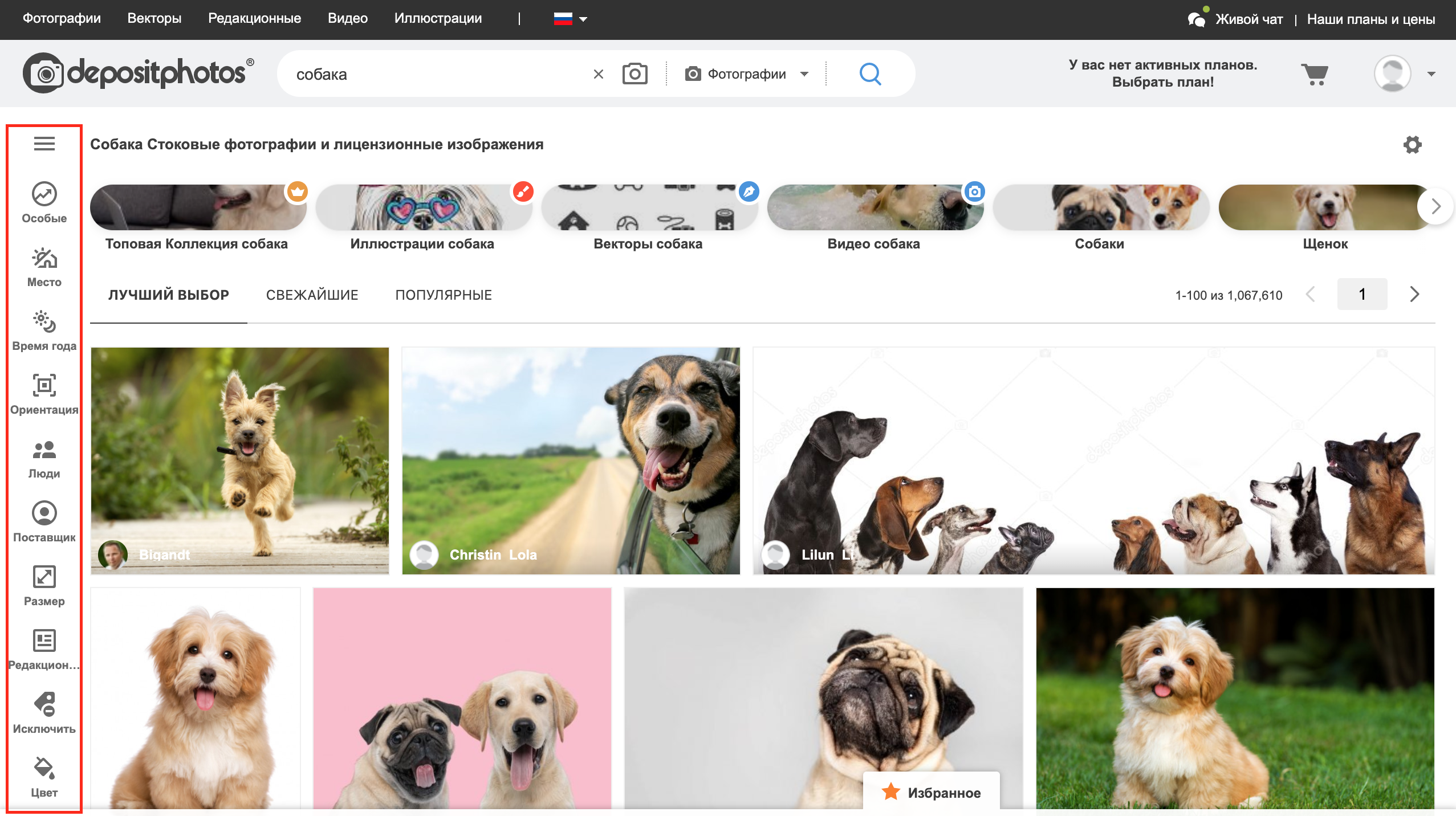This screenshot has height=816, width=1456.
Task: Open the Исключить filter
Action: tap(44, 713)
